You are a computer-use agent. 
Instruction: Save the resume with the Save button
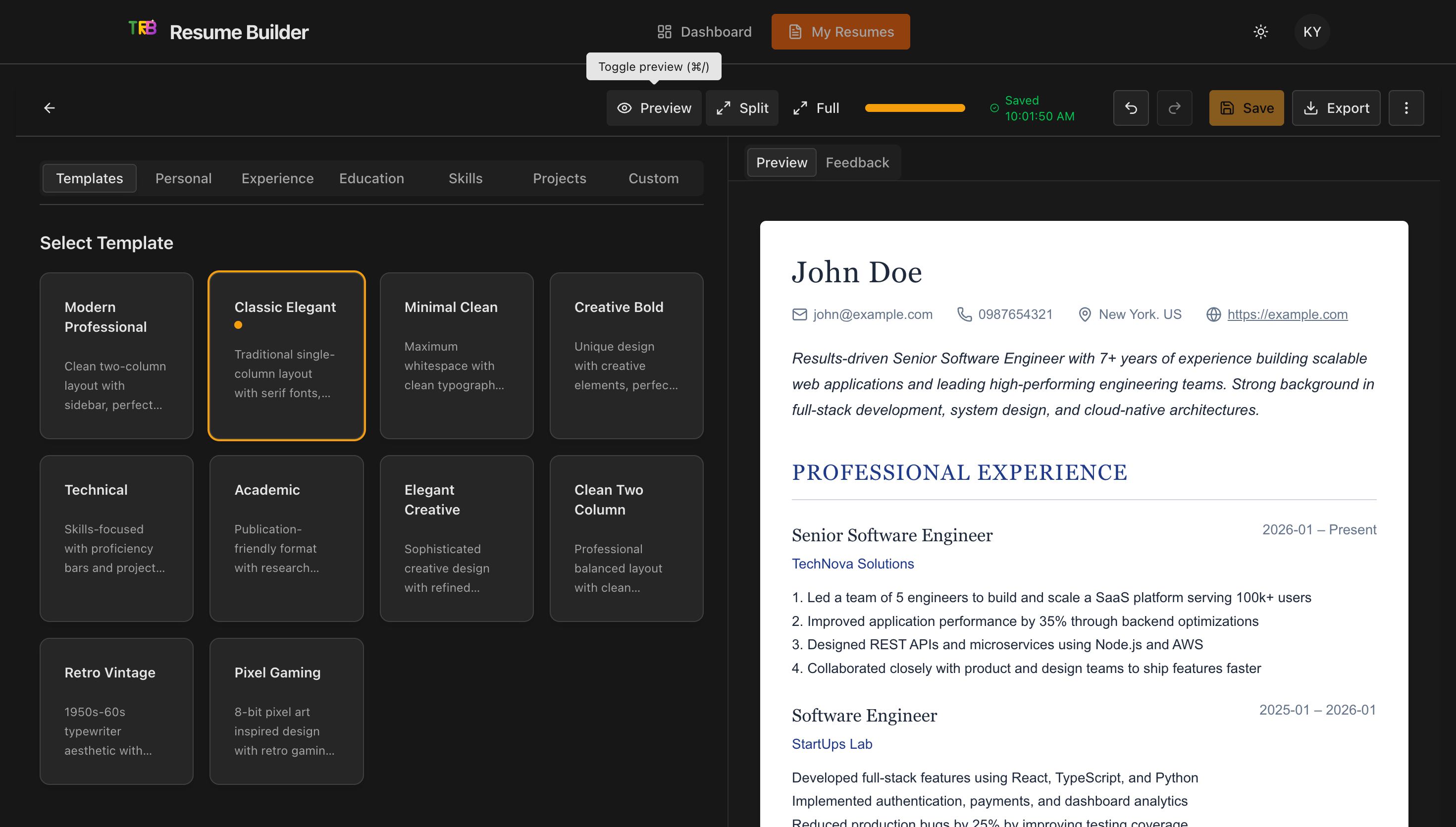click(x=1247, y=108)
